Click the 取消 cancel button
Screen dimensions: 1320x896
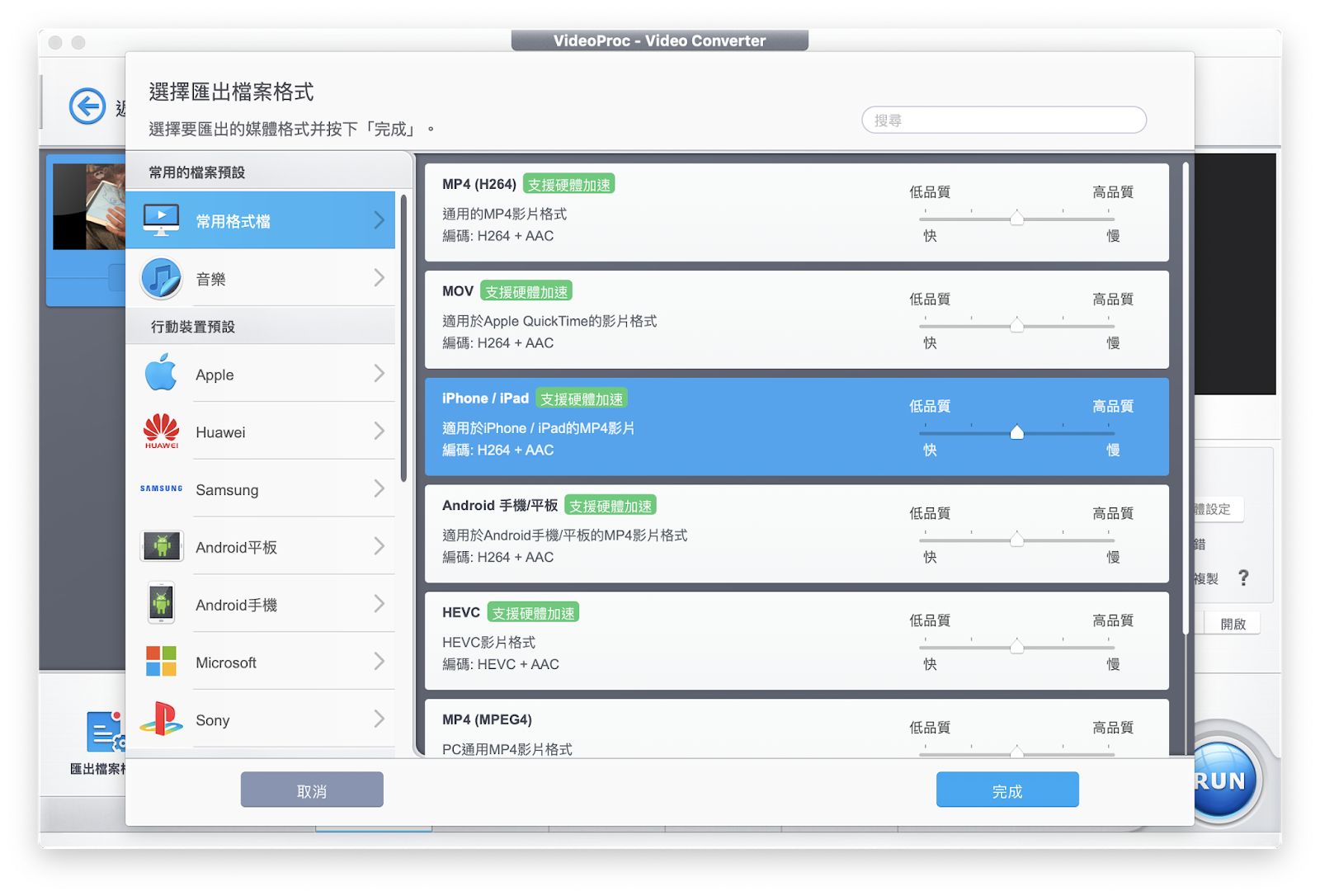(x=312, y=790)
